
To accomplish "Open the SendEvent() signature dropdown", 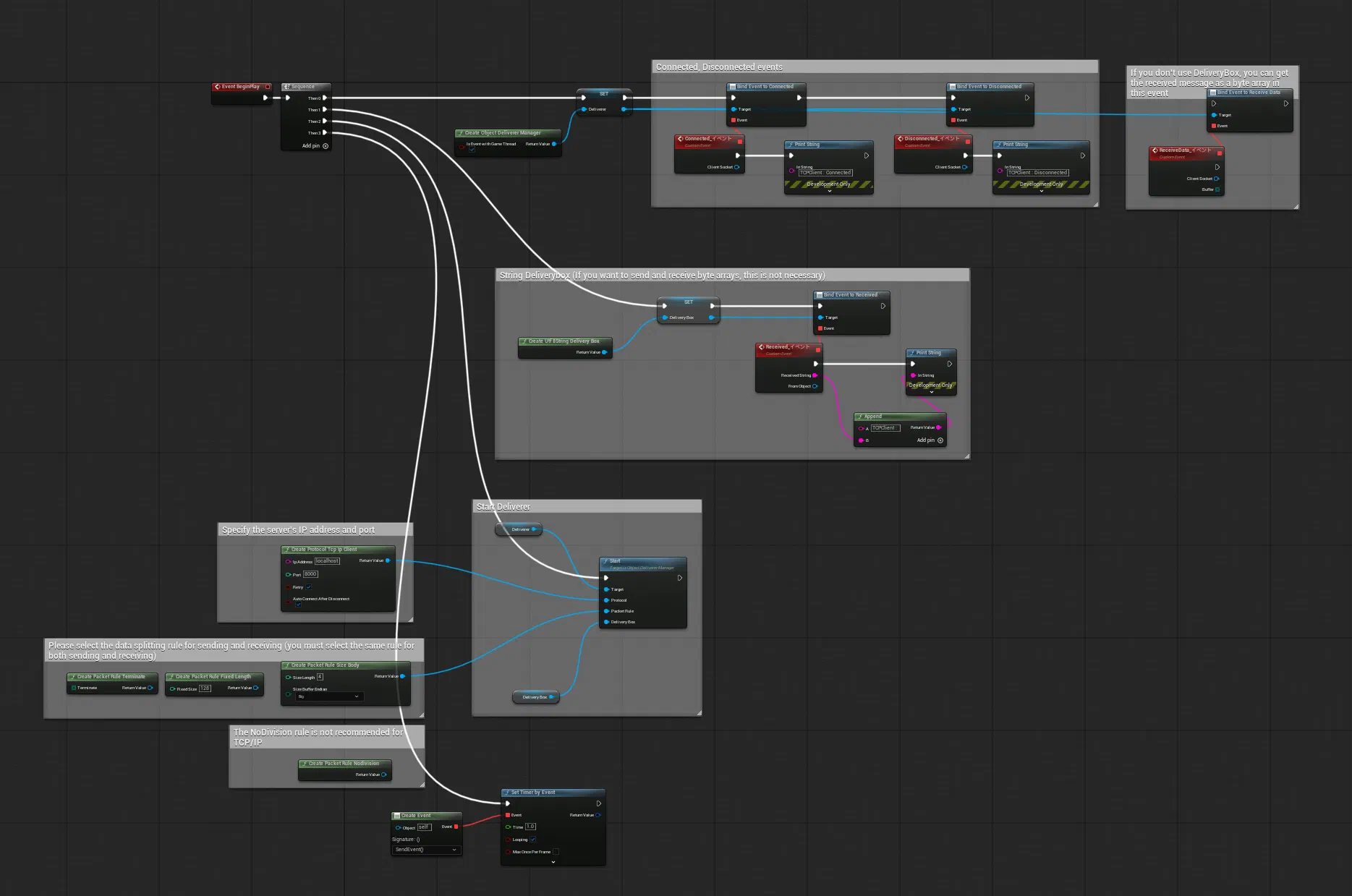I will pos(426,850).
